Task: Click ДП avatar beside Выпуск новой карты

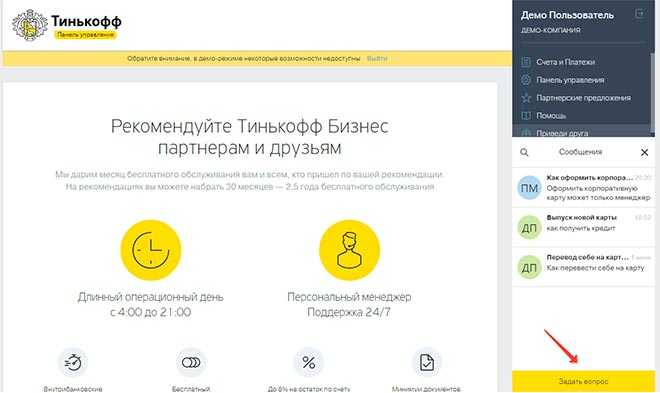Action: click(x=529, y=227)
